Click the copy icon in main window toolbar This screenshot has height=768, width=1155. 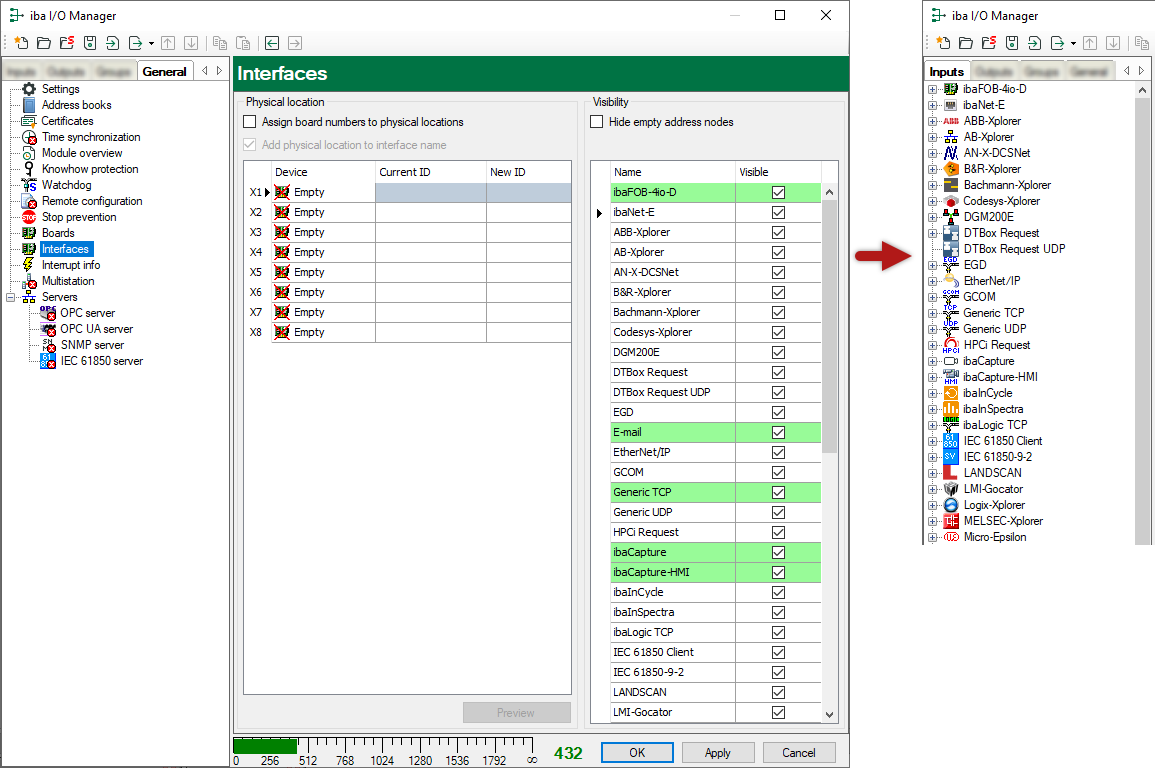point(220,43)
